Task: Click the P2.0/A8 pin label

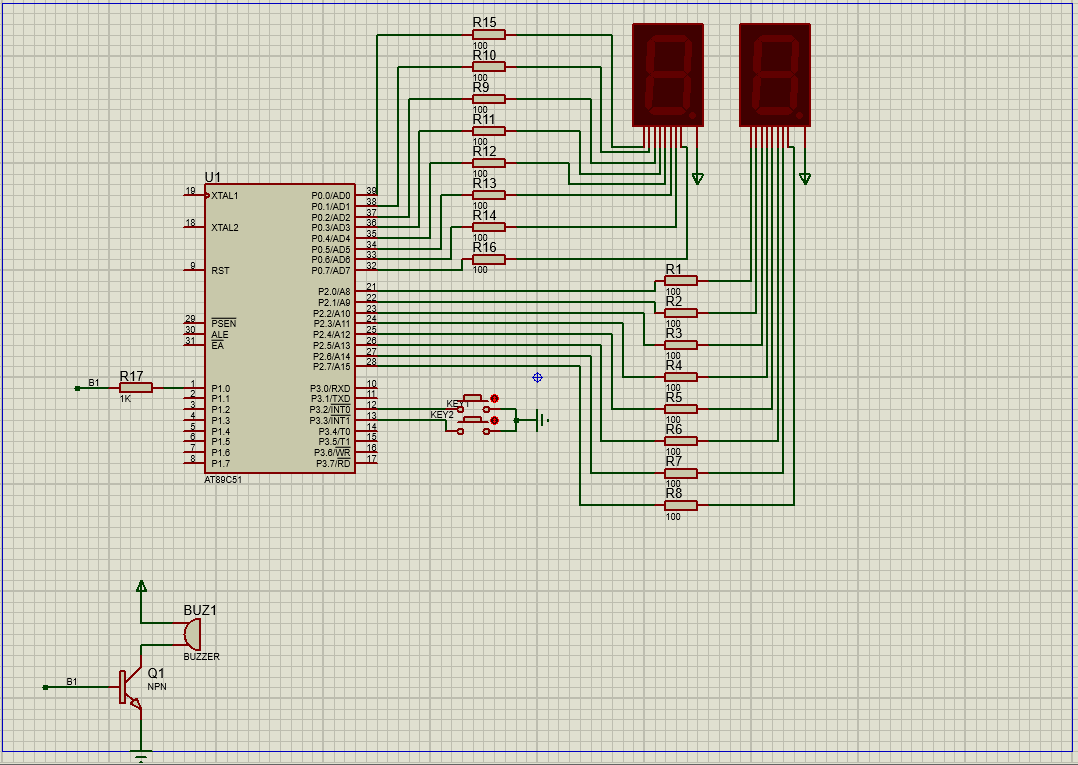Action: pos(334,292)
